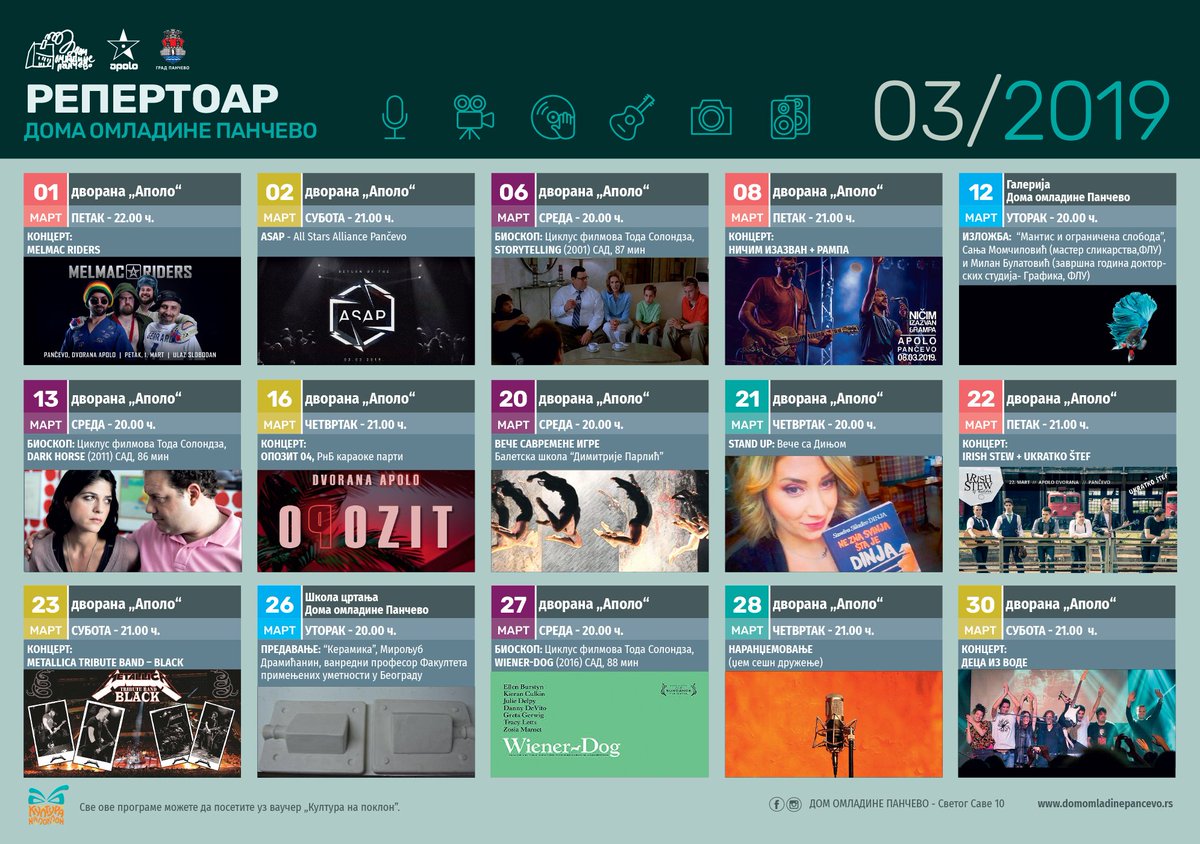Click the Apolo star logo
The height and width of the screenshot is (844, 1200).
point(123,50)
